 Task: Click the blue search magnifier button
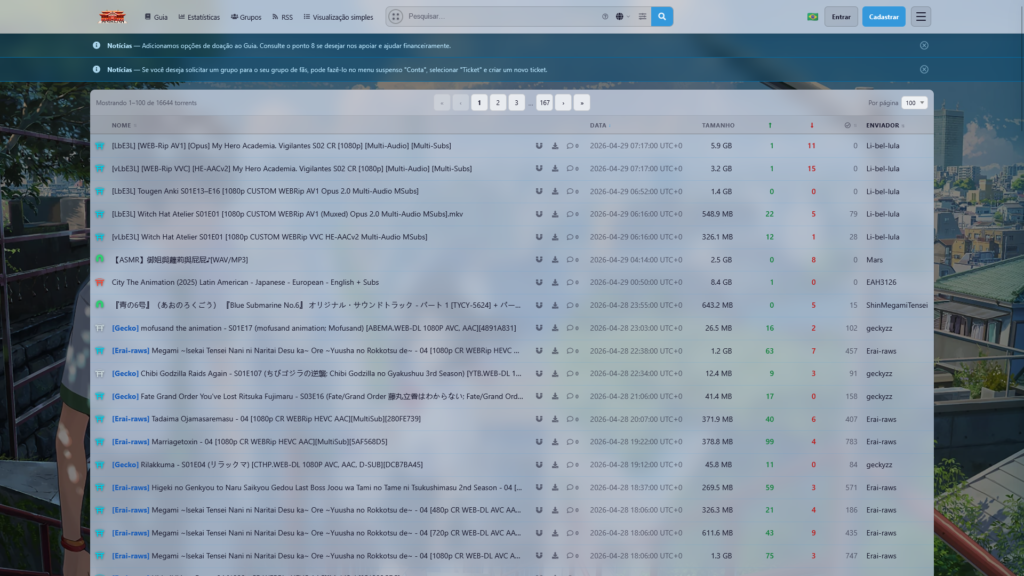click(661, 17)
